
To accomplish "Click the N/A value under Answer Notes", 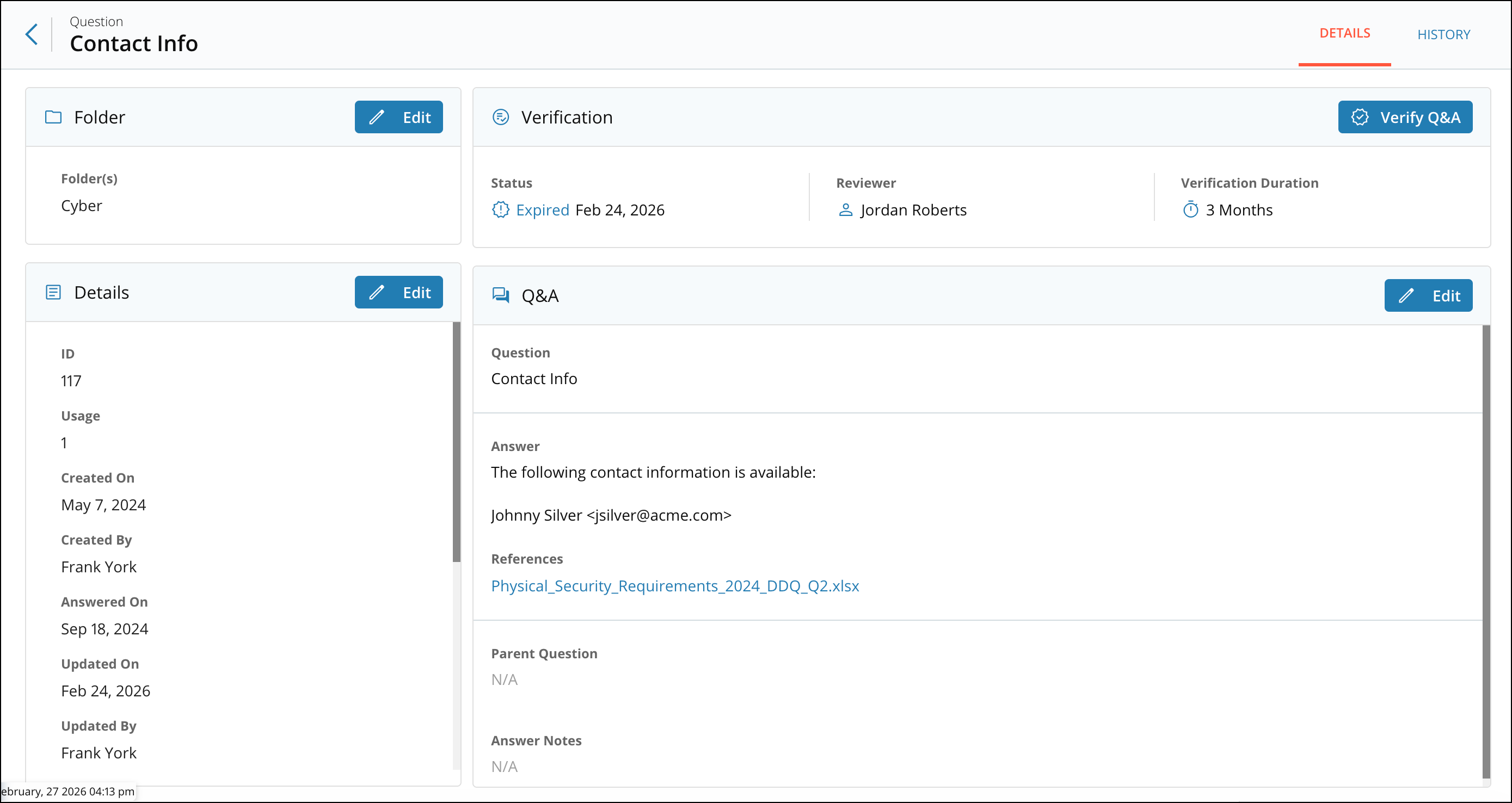I will (504, 767).
